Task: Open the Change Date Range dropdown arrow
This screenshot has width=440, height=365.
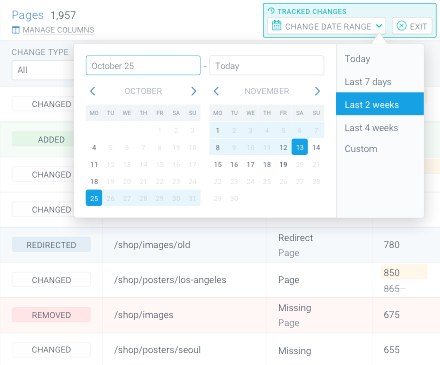Action: coord(379,26)
